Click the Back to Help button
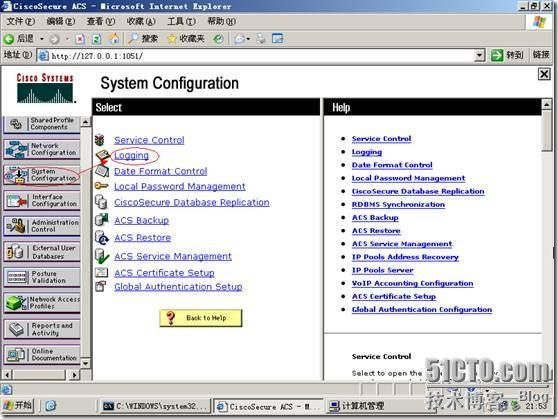Viewport: 558px width, 419px height. pos(201,318)
